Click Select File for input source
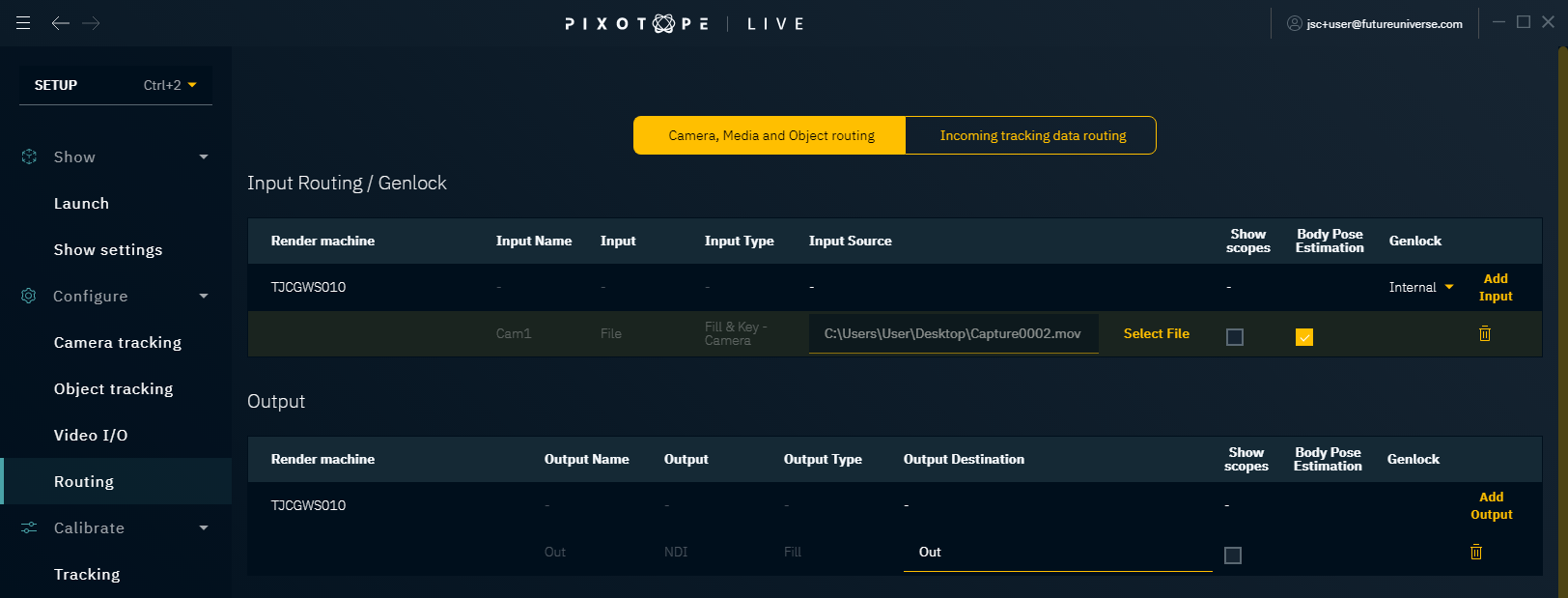The width and height of the screenshot is (1568, 598). coord(1156,333)
